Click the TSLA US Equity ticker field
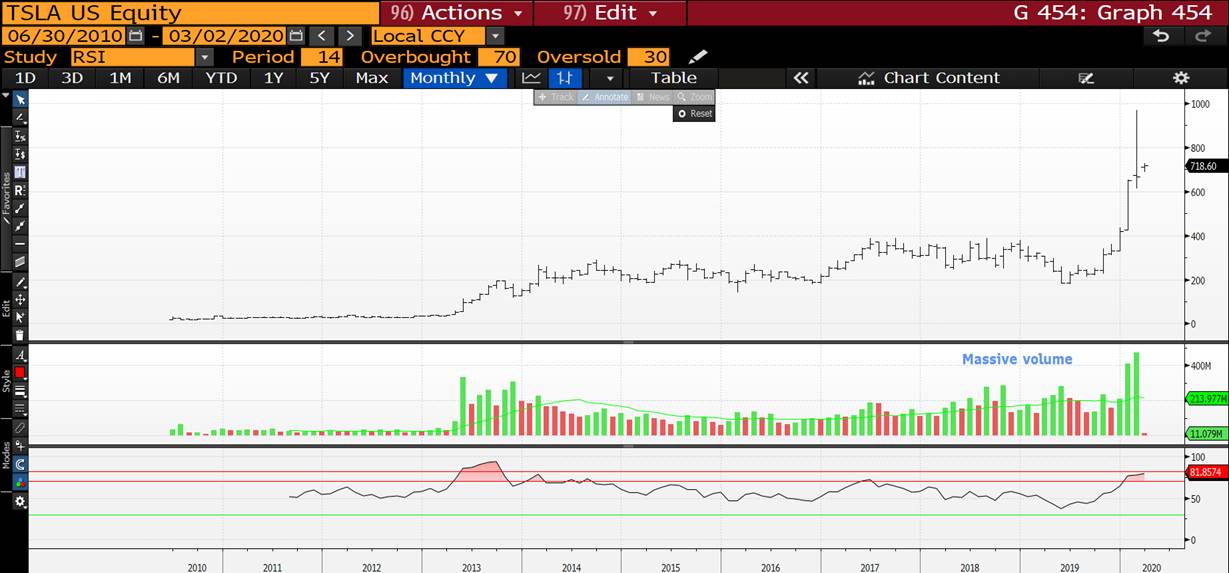Screen dimensions: 1229x573 coord(190,13)
